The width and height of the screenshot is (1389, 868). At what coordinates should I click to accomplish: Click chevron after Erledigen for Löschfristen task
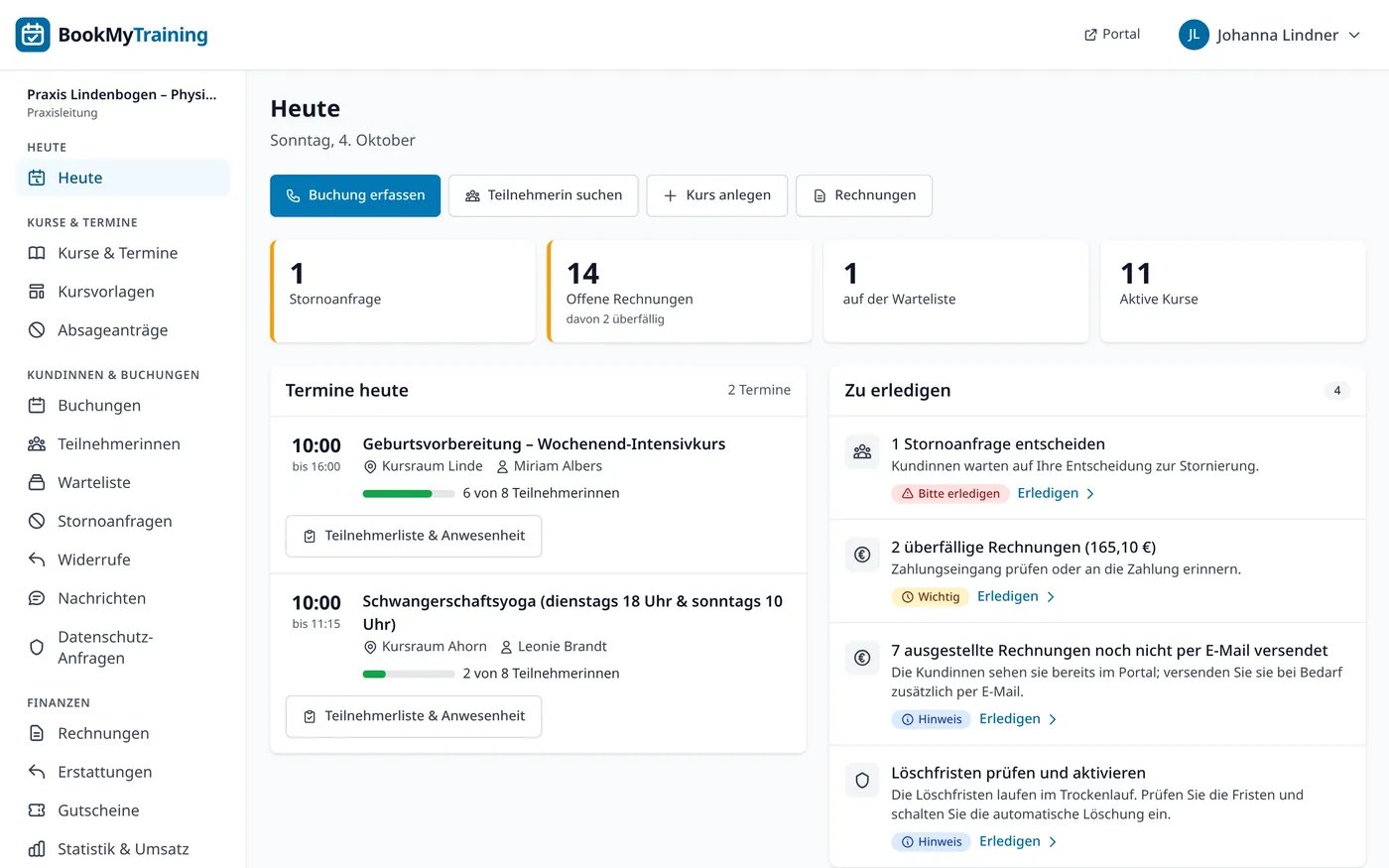click(x=1053, y=842)
